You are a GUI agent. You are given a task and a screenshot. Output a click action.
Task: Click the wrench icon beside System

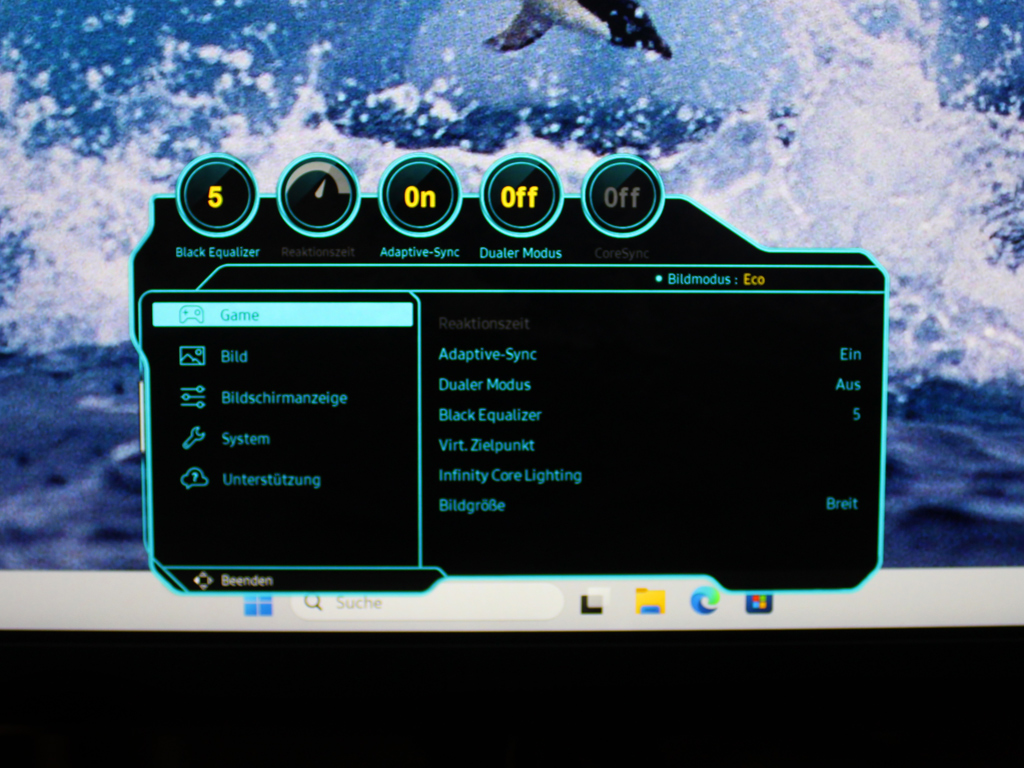tap(193, 438)
